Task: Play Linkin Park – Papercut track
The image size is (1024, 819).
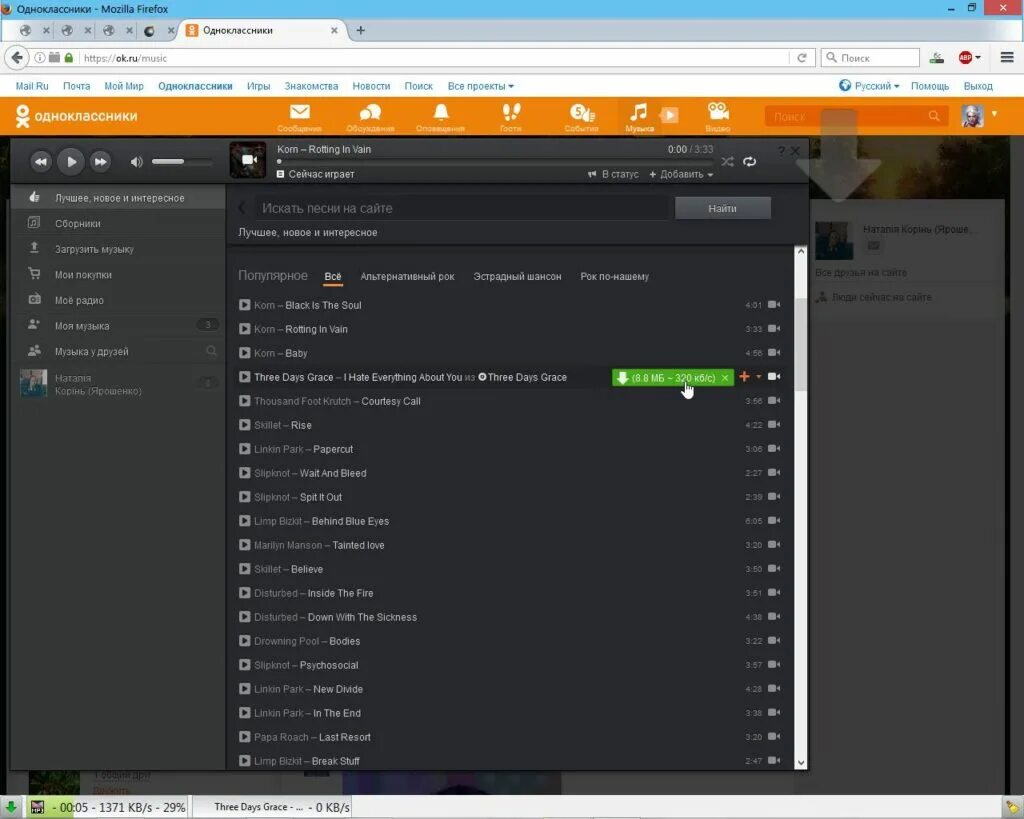Action: tap(244, 449)
